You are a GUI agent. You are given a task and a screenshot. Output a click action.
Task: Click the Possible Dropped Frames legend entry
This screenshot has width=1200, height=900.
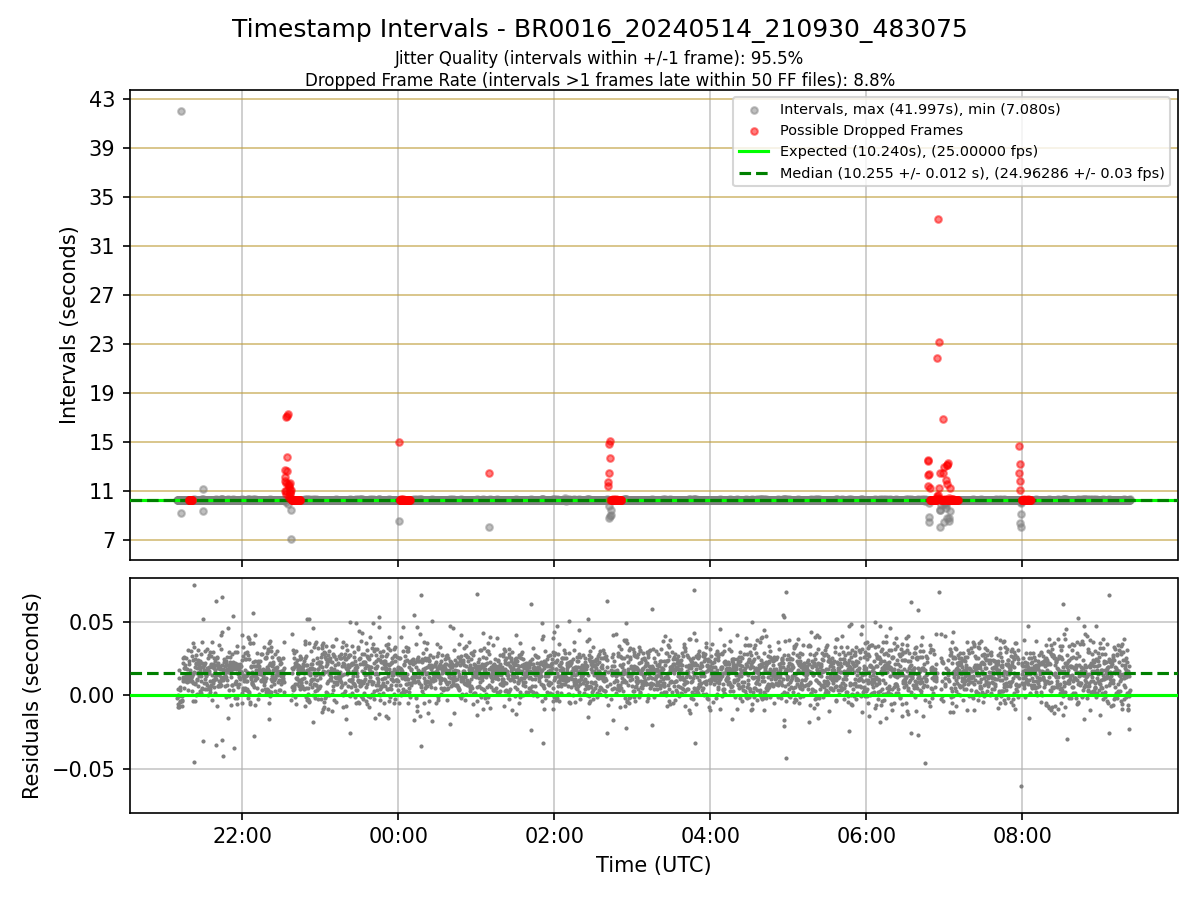pyautogui.click(x=871, y=130)
